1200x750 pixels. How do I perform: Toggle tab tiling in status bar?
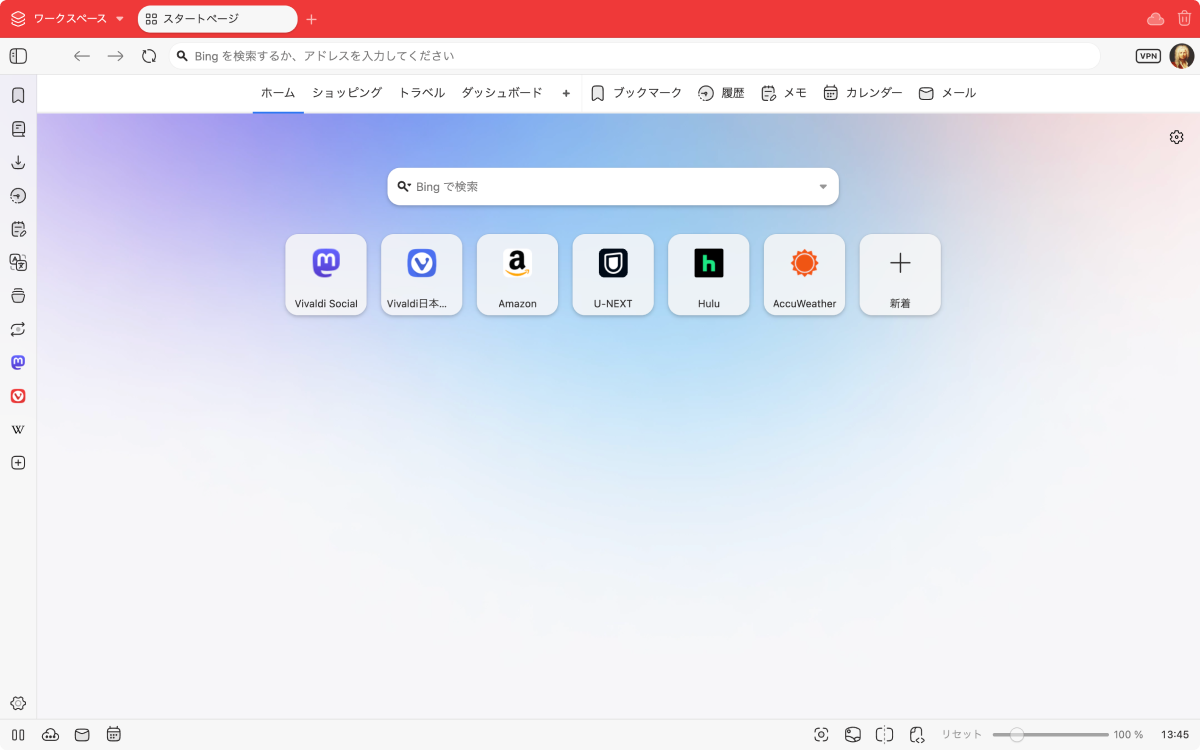884,735
